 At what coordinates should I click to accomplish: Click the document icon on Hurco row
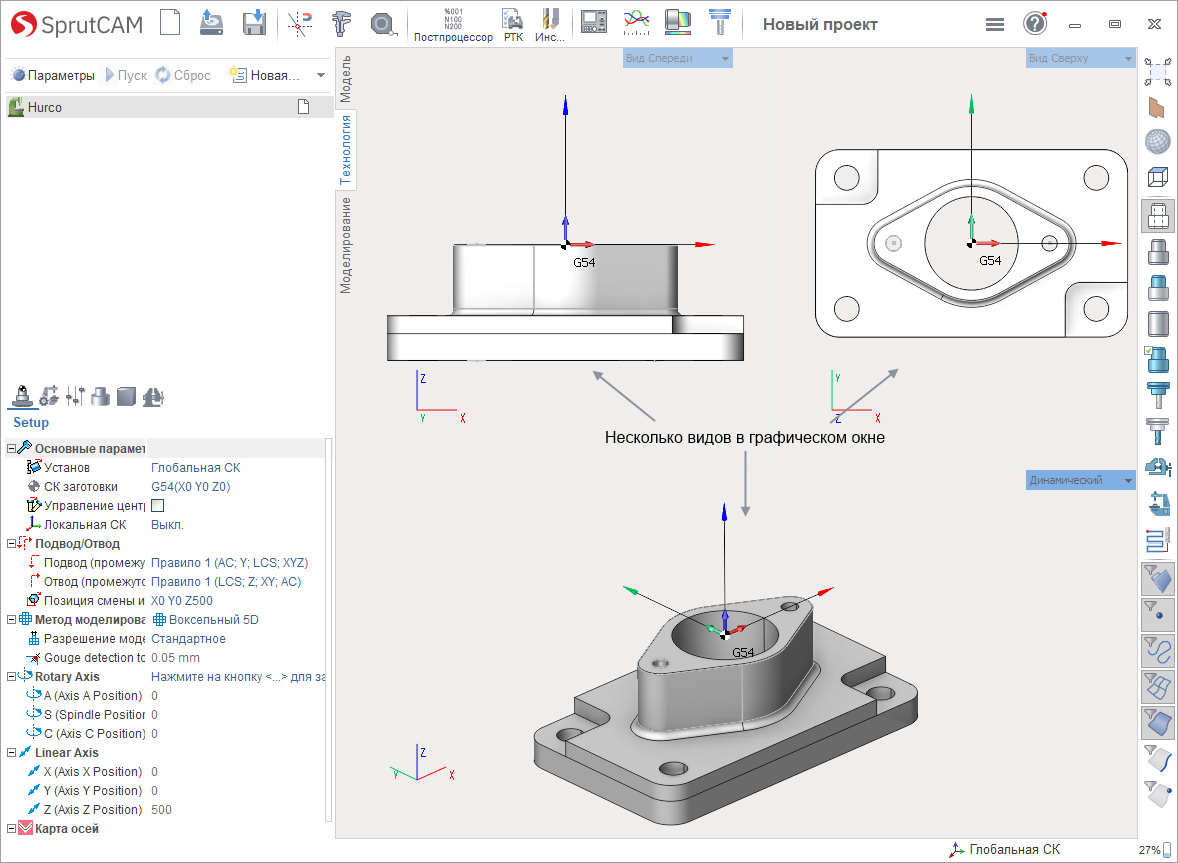pyautogui.click(x=304, y=107)
